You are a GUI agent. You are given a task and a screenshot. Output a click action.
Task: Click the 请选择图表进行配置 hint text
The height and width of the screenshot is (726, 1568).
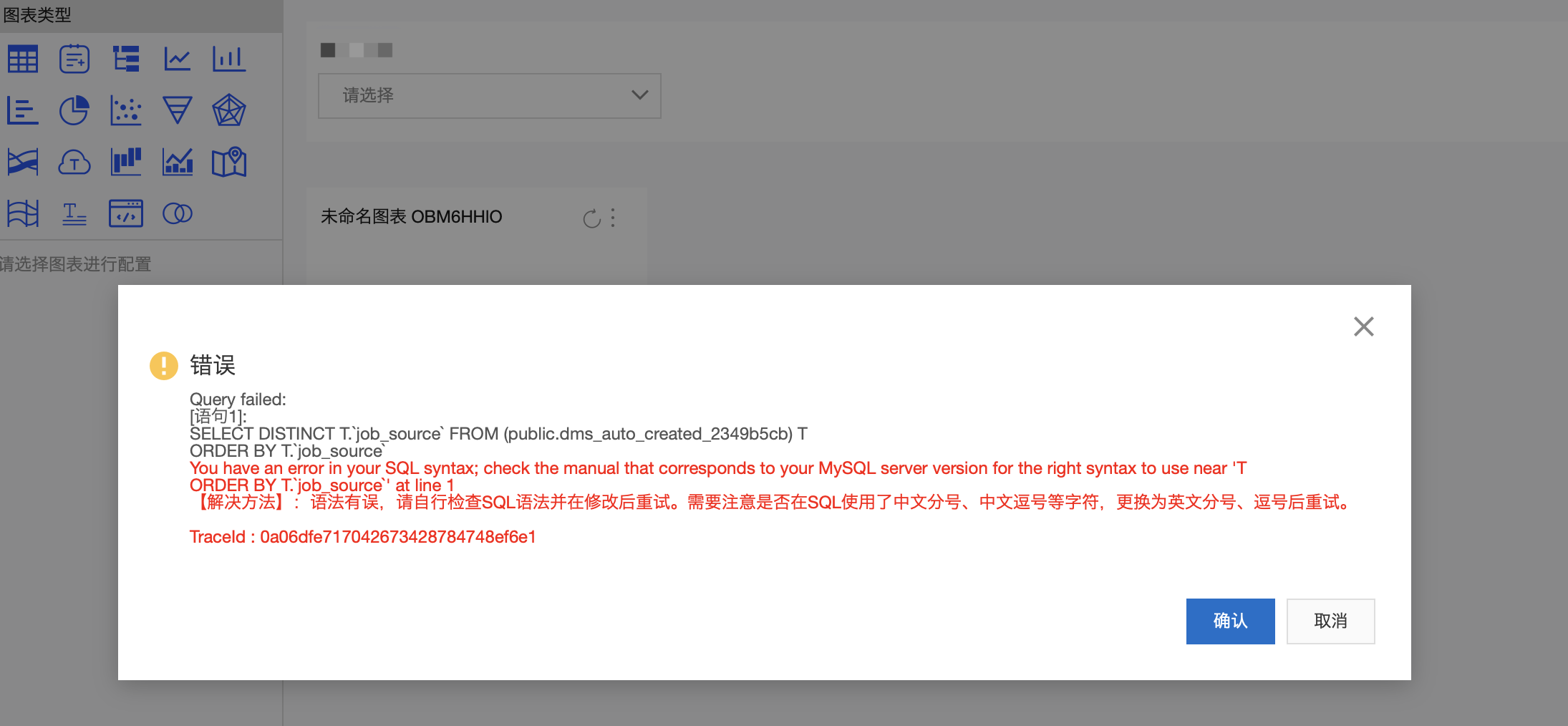tap(75, 264)
